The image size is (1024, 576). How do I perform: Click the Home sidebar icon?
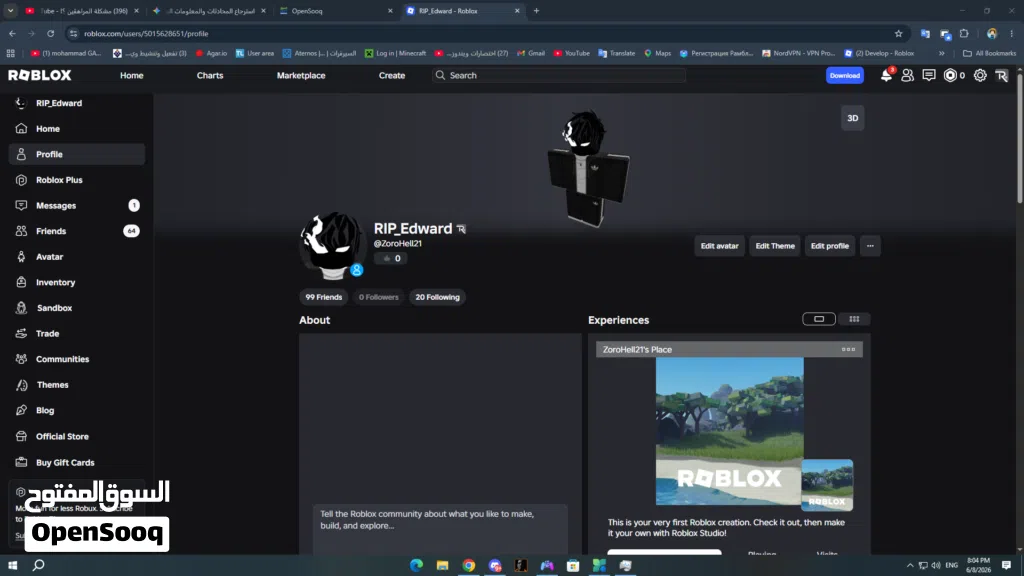coord(22,129)
